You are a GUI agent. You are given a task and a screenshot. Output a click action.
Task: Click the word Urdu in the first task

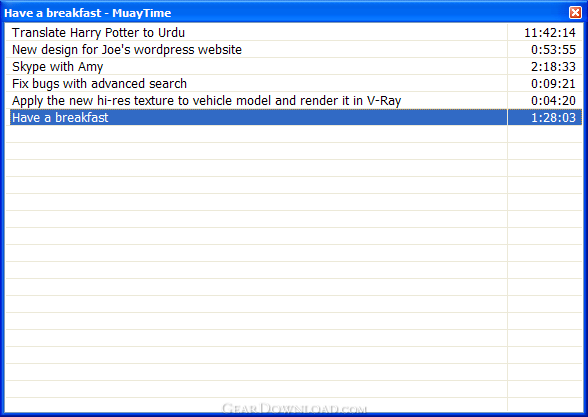[x=171, y=33]
